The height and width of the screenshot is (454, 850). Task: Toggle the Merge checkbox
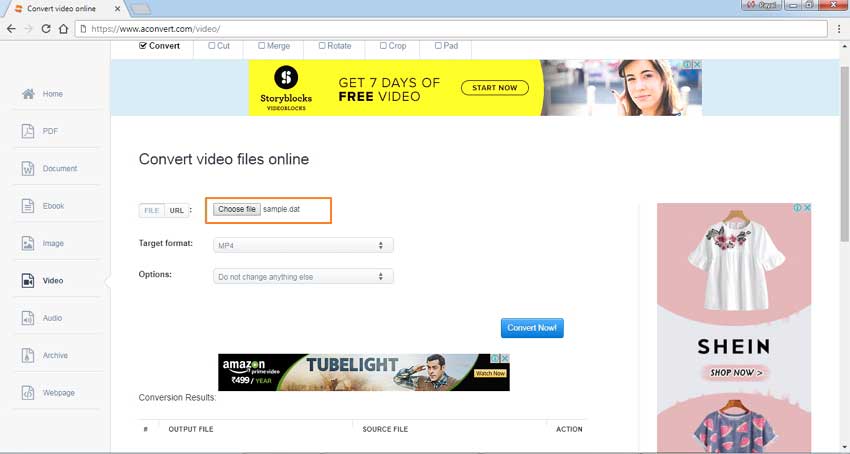click(261, 46)
